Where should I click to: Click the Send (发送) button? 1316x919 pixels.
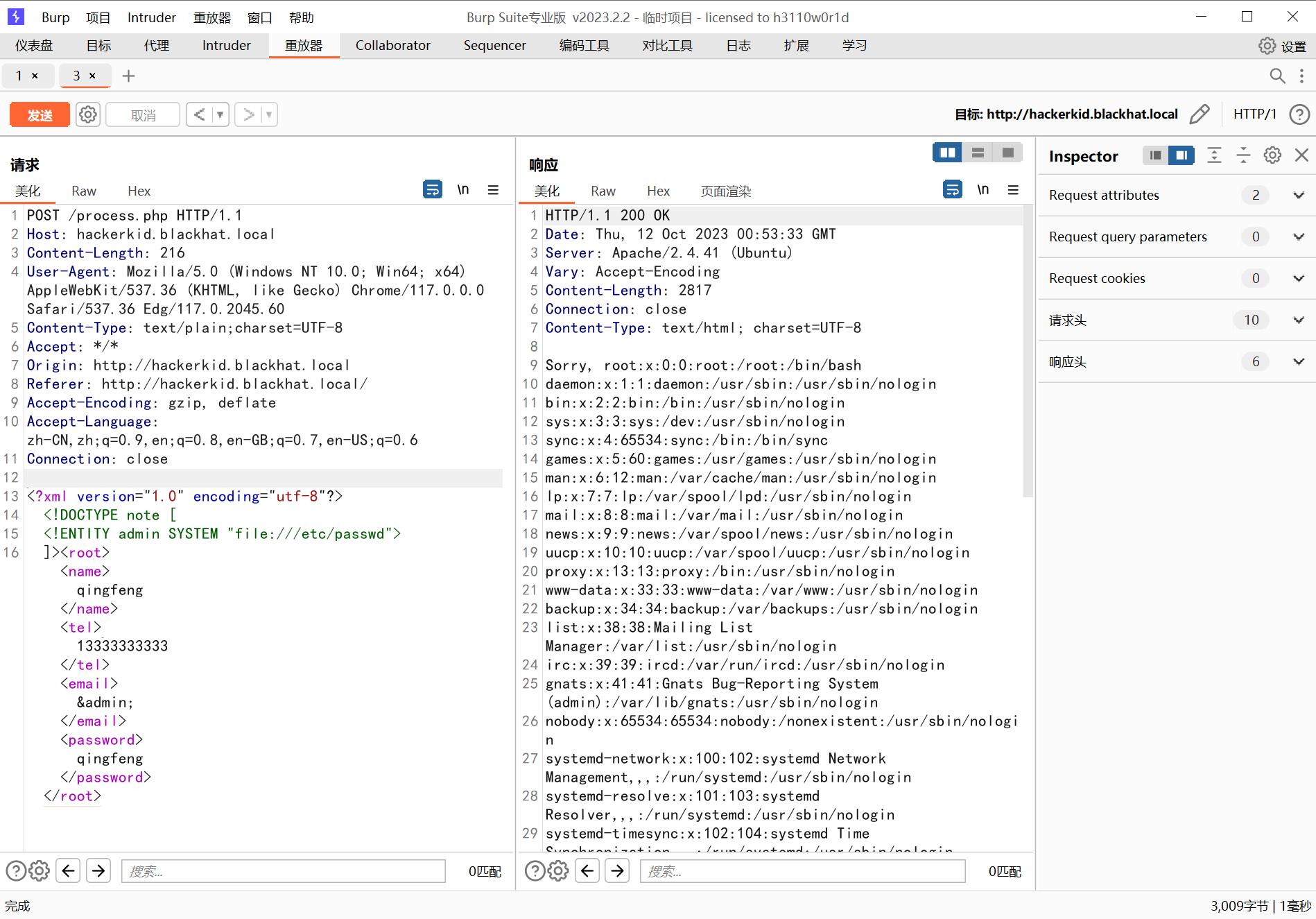[40, 114]
